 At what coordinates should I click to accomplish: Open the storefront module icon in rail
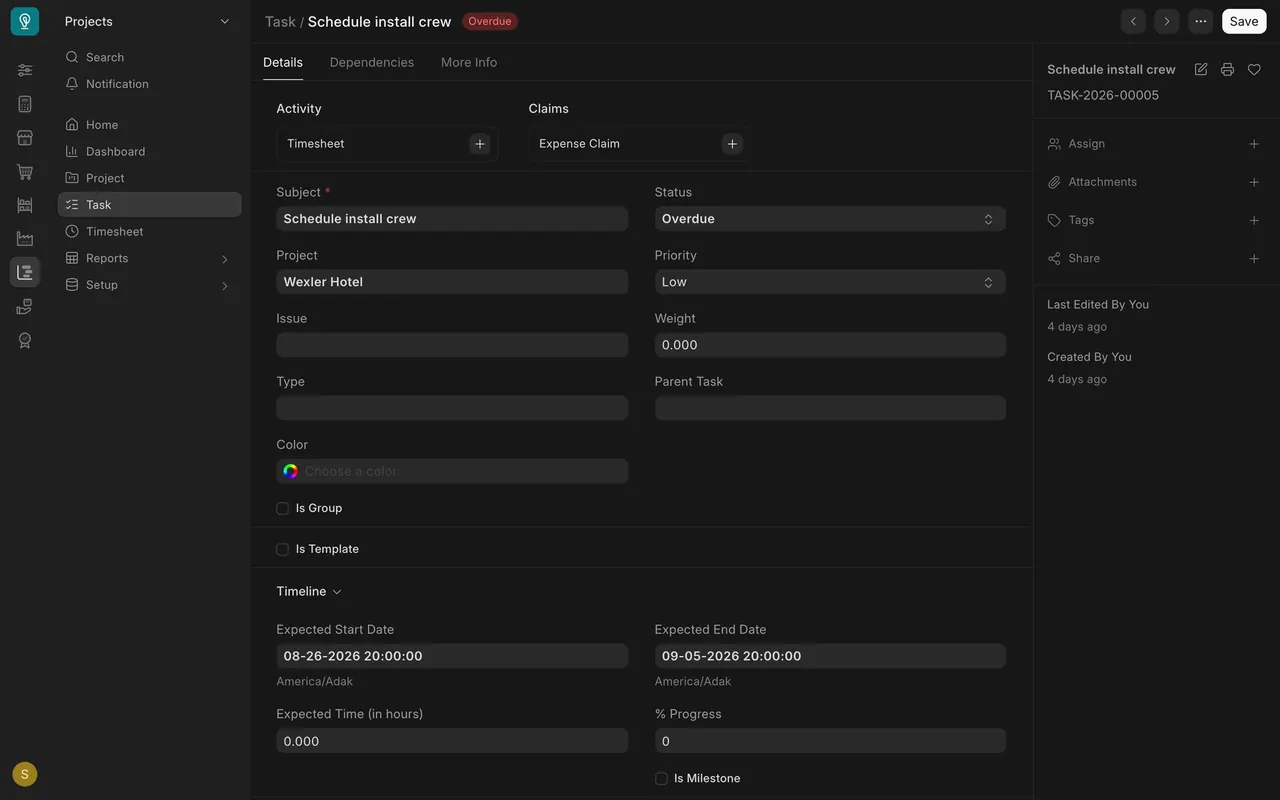(25, 138)
